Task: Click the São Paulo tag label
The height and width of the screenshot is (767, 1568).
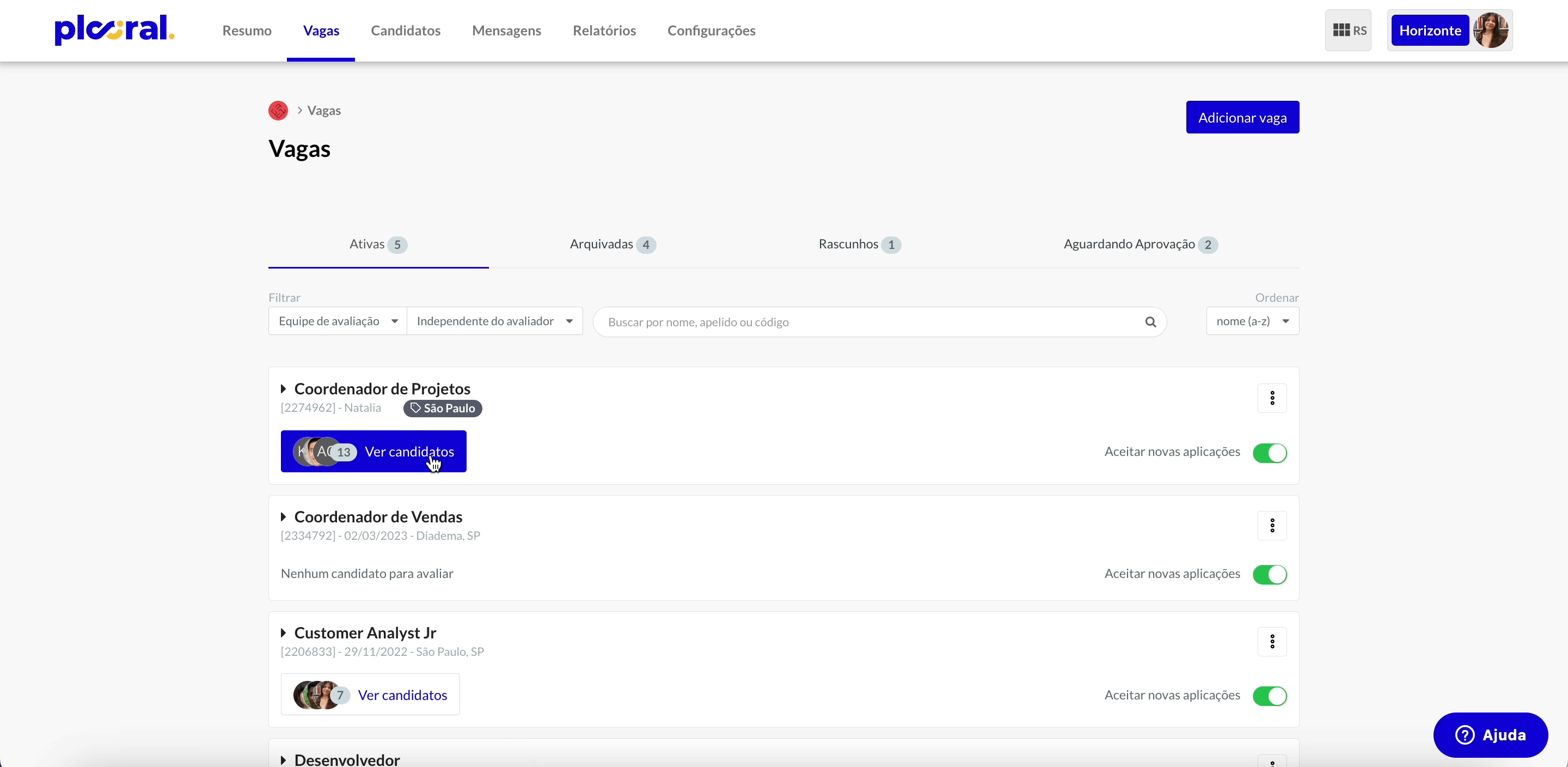Action: point(443,408)
